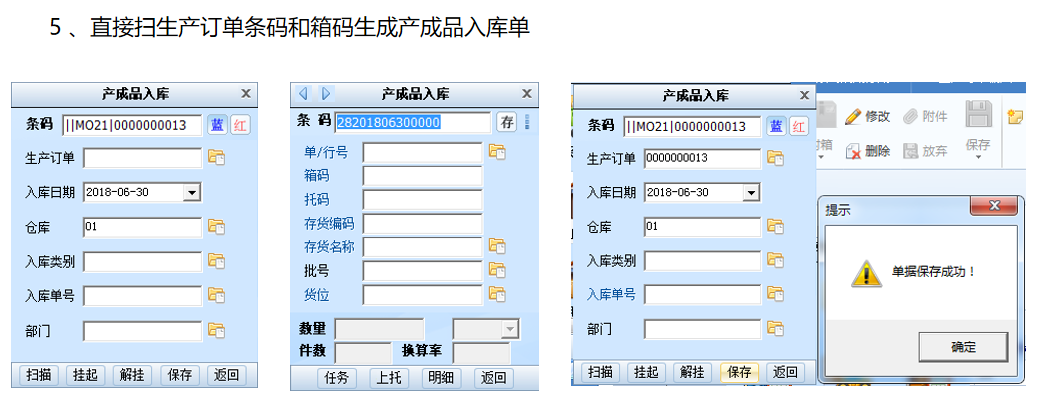Screen dimensions: 1038x399
Task: Click 扫描 button in right panel
Action: [x=601, y=372]
